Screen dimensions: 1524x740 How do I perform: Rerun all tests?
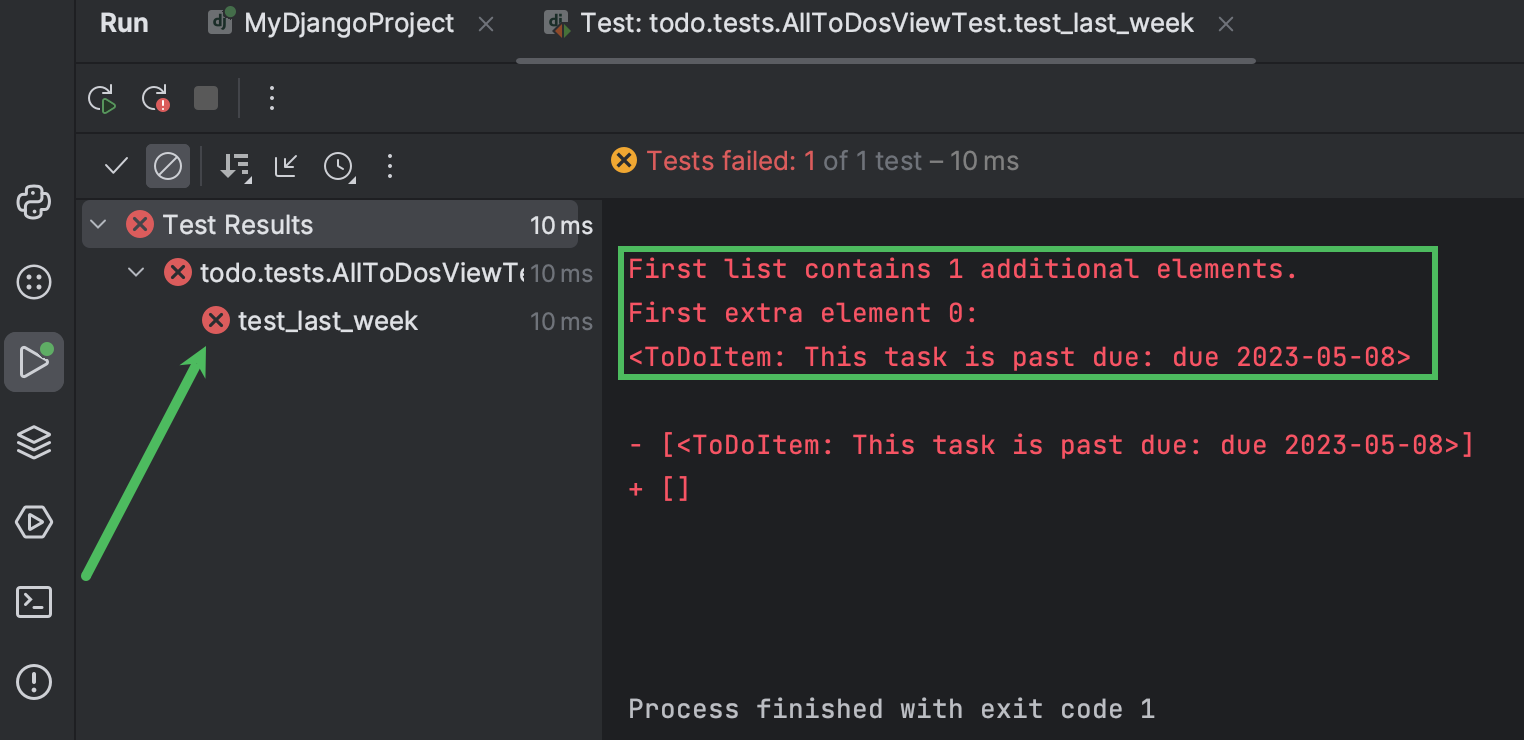click(x=101, y=98)
